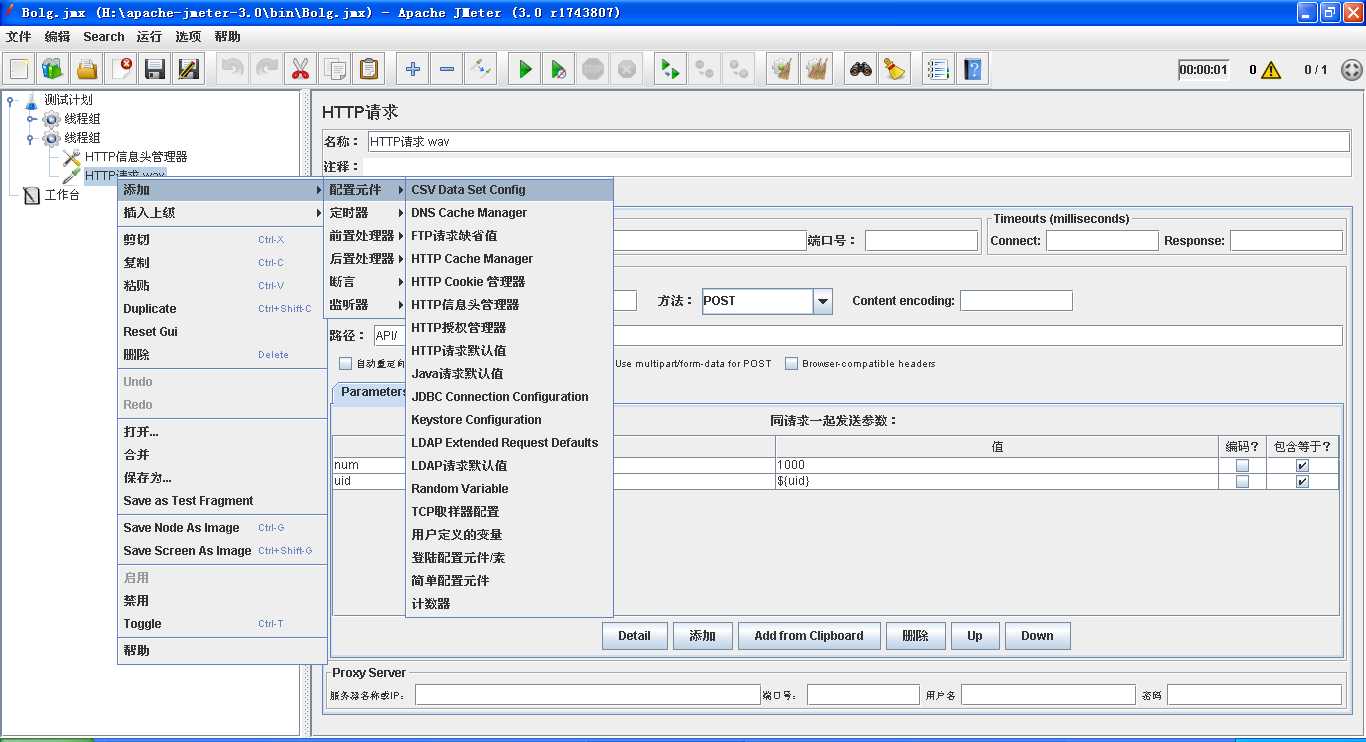The width and height of the screenshot is (1366, 742).
Task: Collapse the 线程组 expander above HTTP信息头管理器
Action: (x=31, y=138)
